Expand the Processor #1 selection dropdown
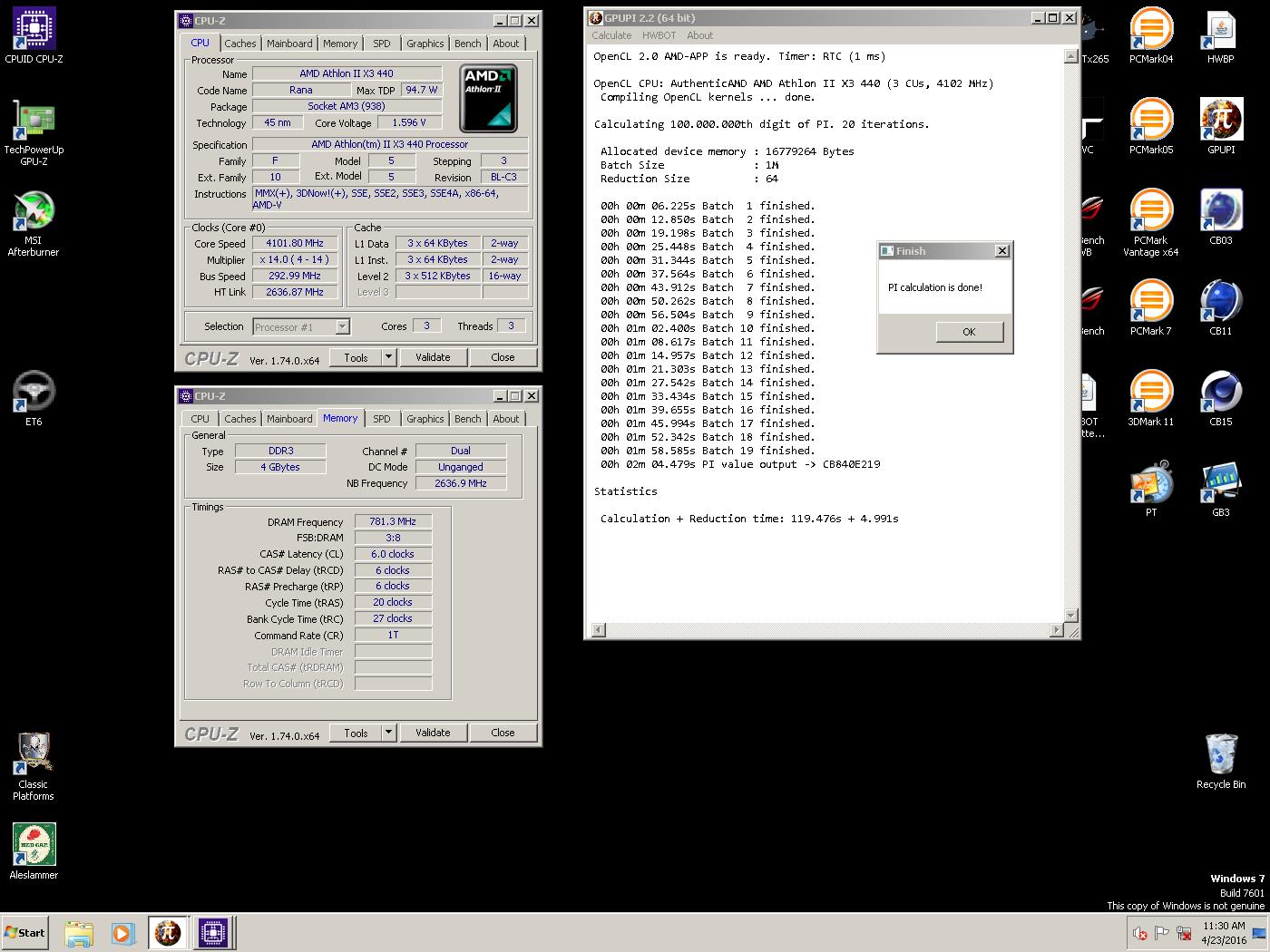The width and height of the screenshot is (1270, 952). pyautogui.click(x=342, y=327)
